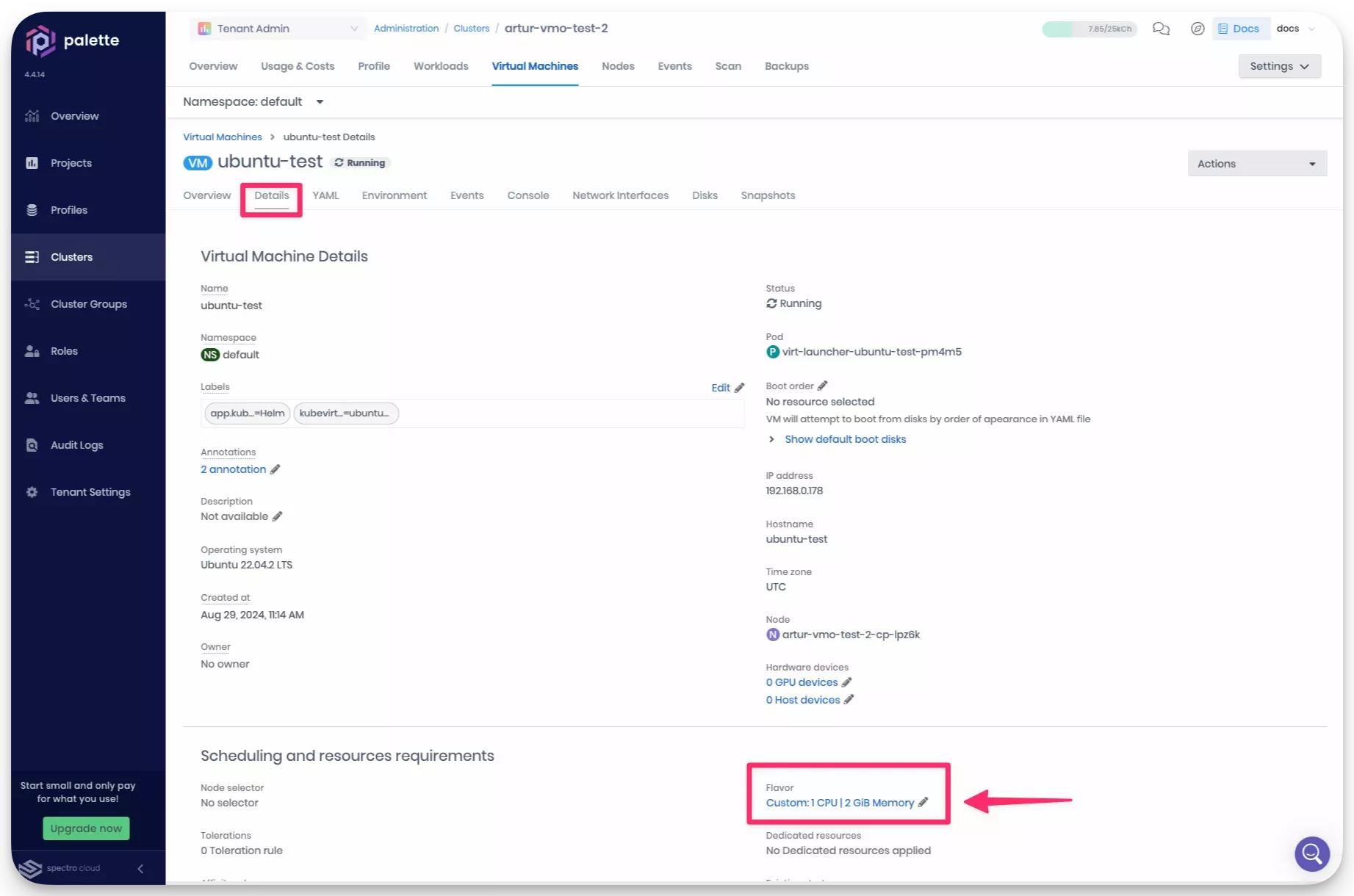
Task: Open Cluster Groups in the sidebar
Action: click(88, 304)
